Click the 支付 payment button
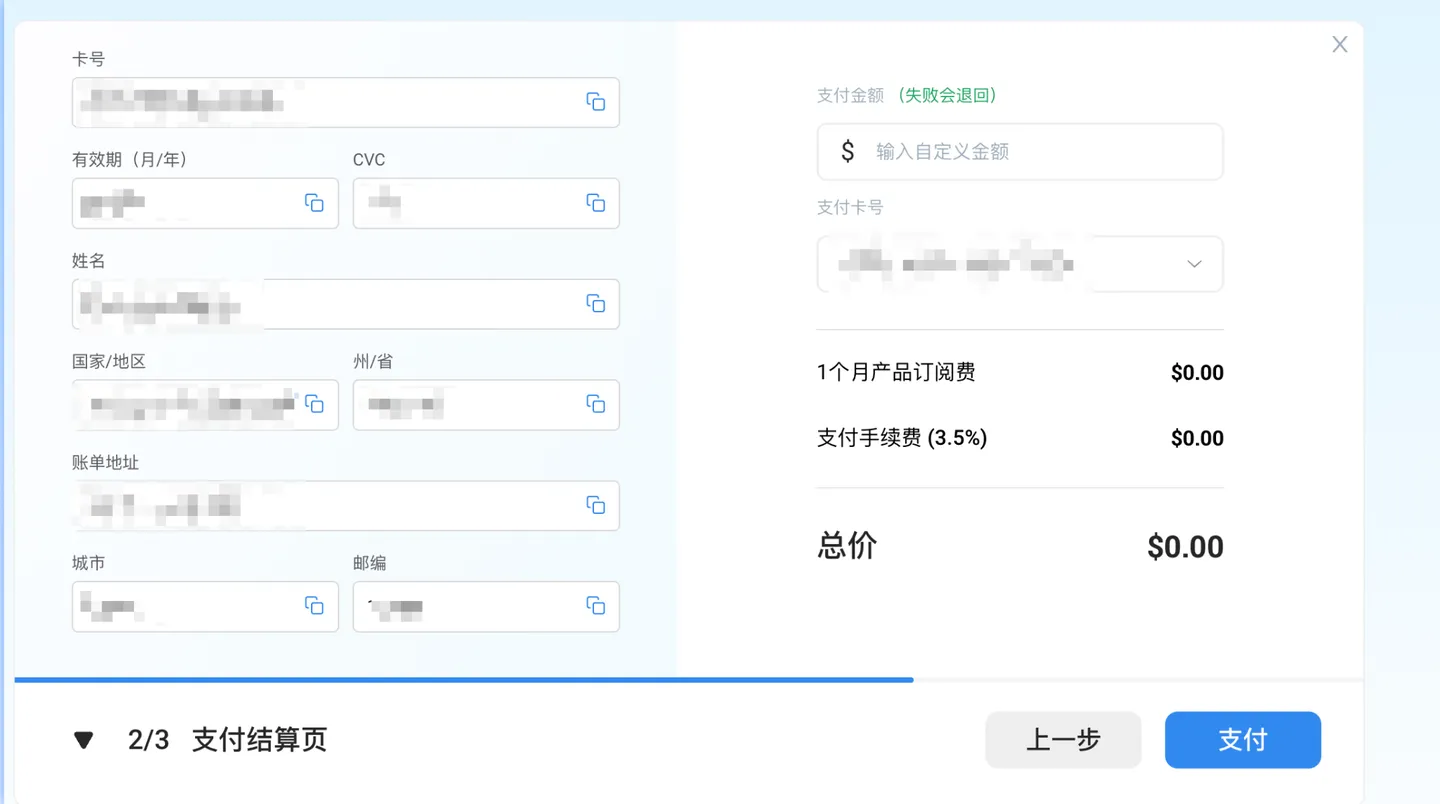1440x804 pixels. coord(1242,739)
